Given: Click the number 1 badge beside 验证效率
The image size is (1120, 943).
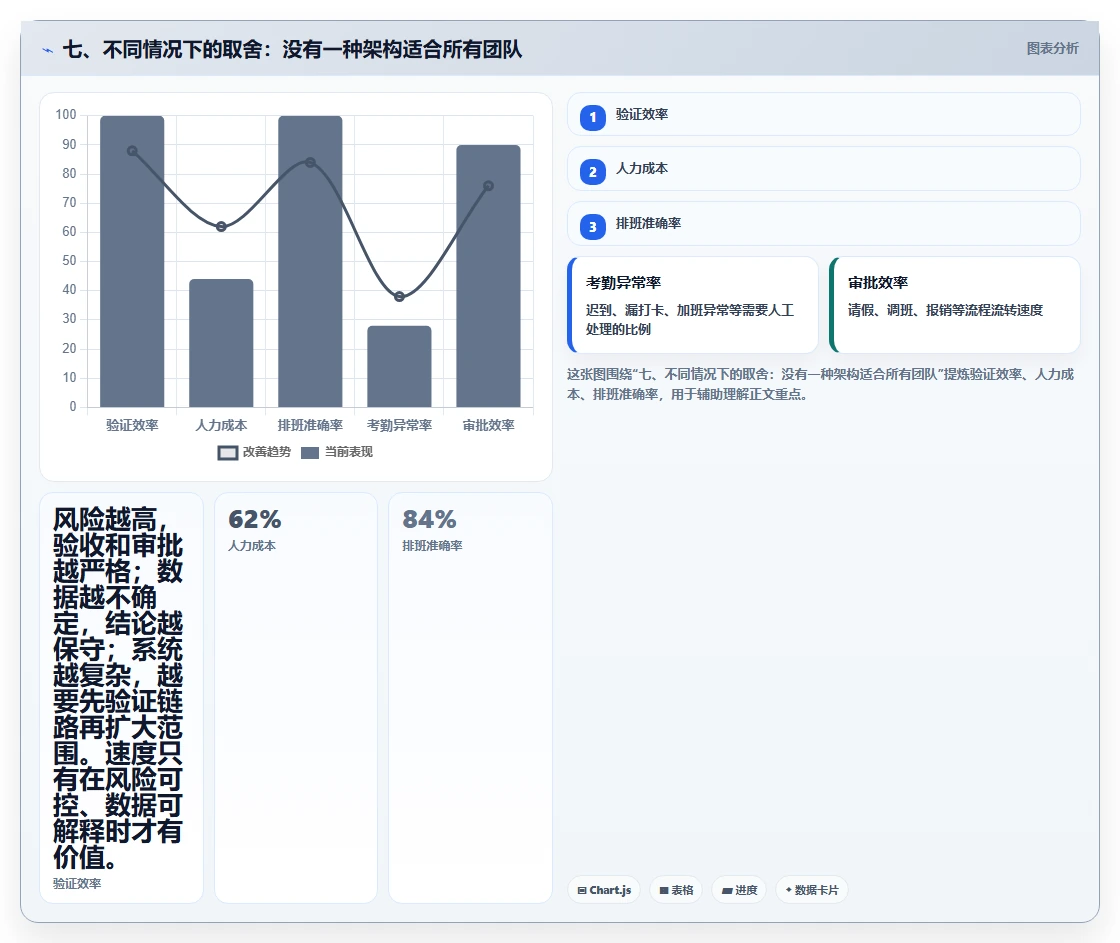Looking at the screenshot, I should pyautogui.click(x=592, y=117).
